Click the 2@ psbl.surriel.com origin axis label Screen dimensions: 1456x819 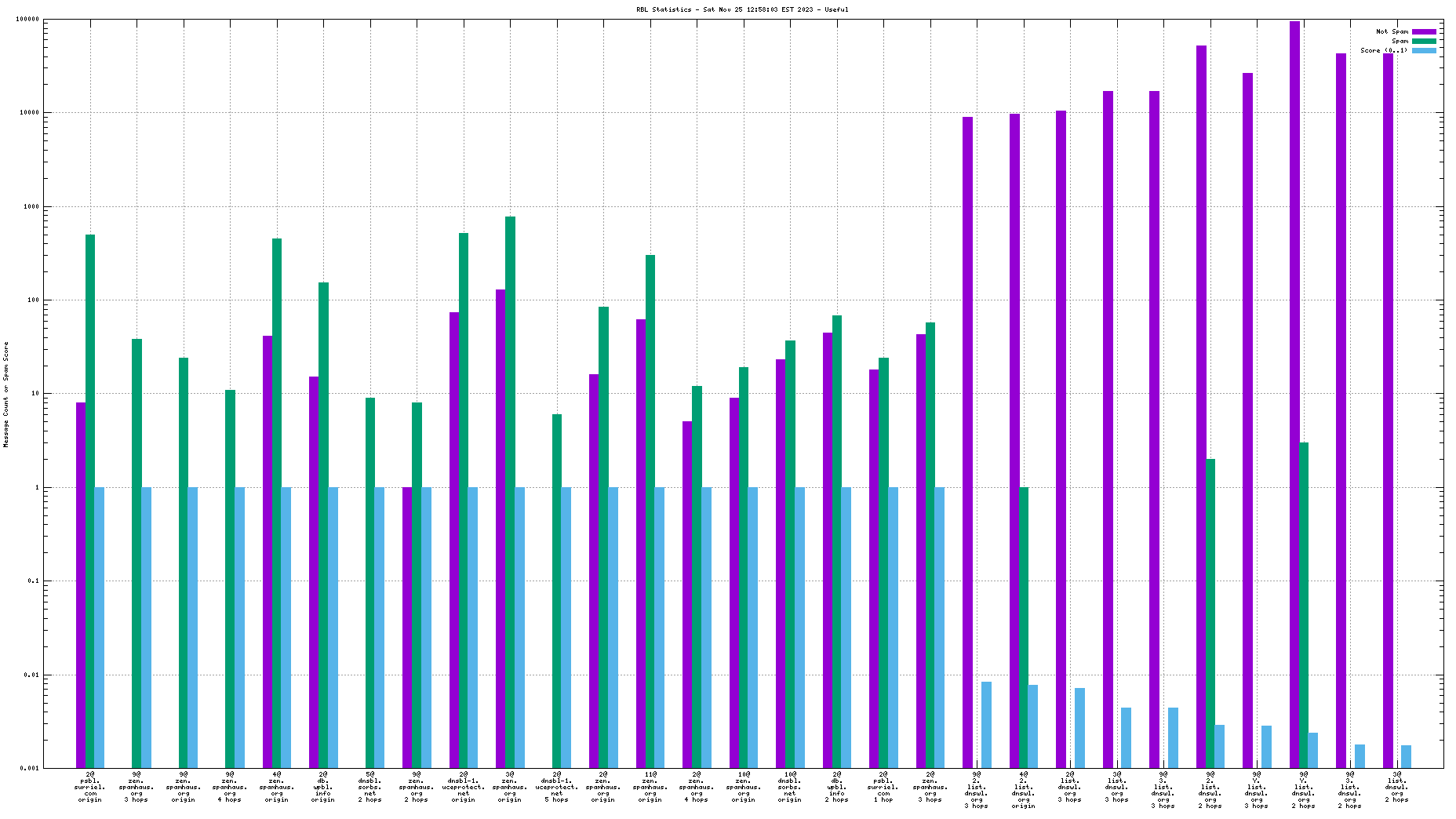(x=90, y=787)
